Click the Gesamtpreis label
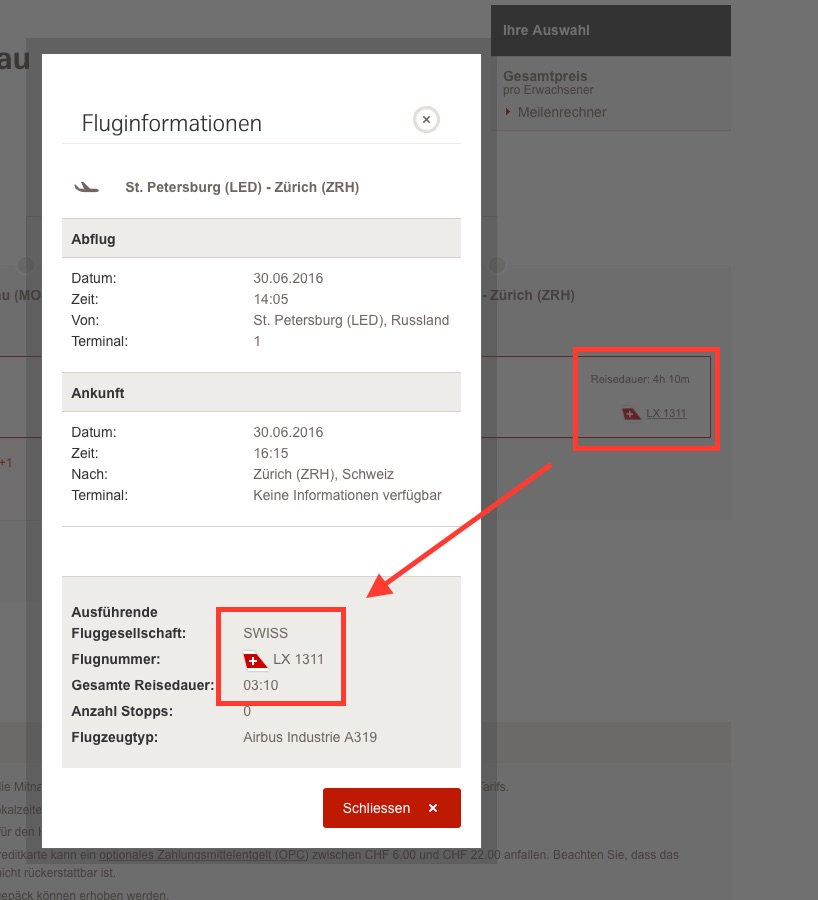Screen dimensions: 818x900 545,76
